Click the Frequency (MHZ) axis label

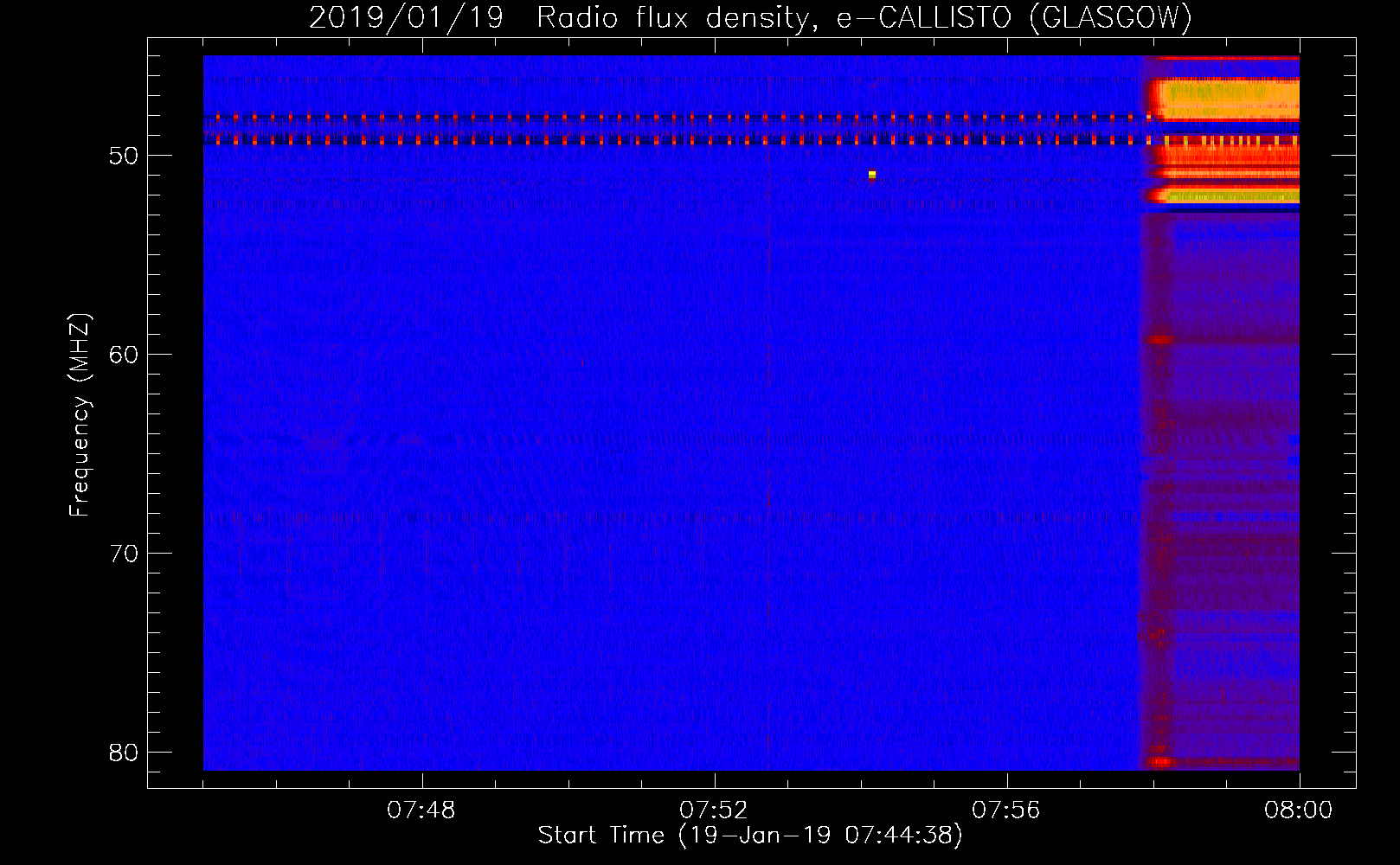(80, 415)
